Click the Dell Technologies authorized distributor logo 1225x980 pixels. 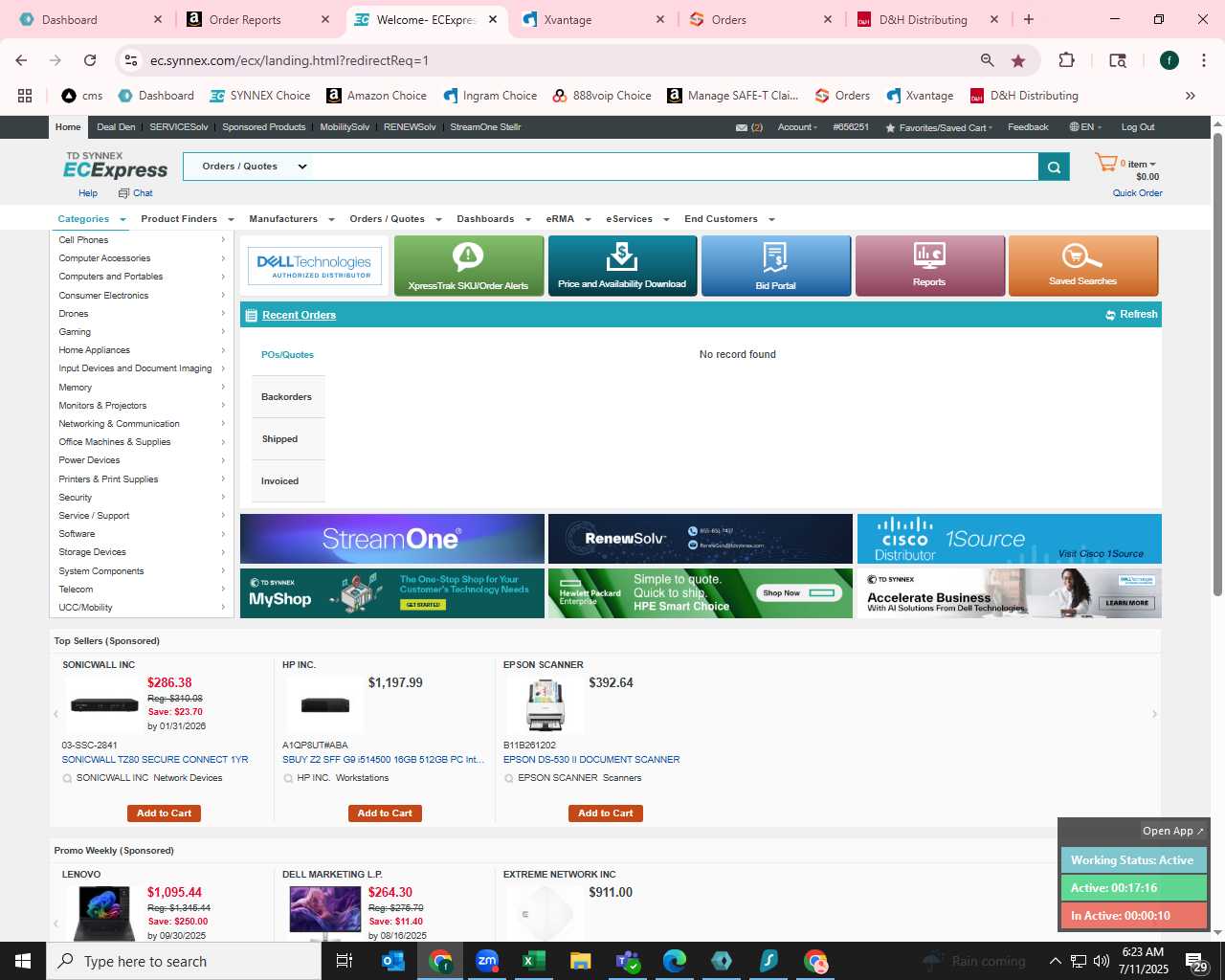(x=314, y=266)
